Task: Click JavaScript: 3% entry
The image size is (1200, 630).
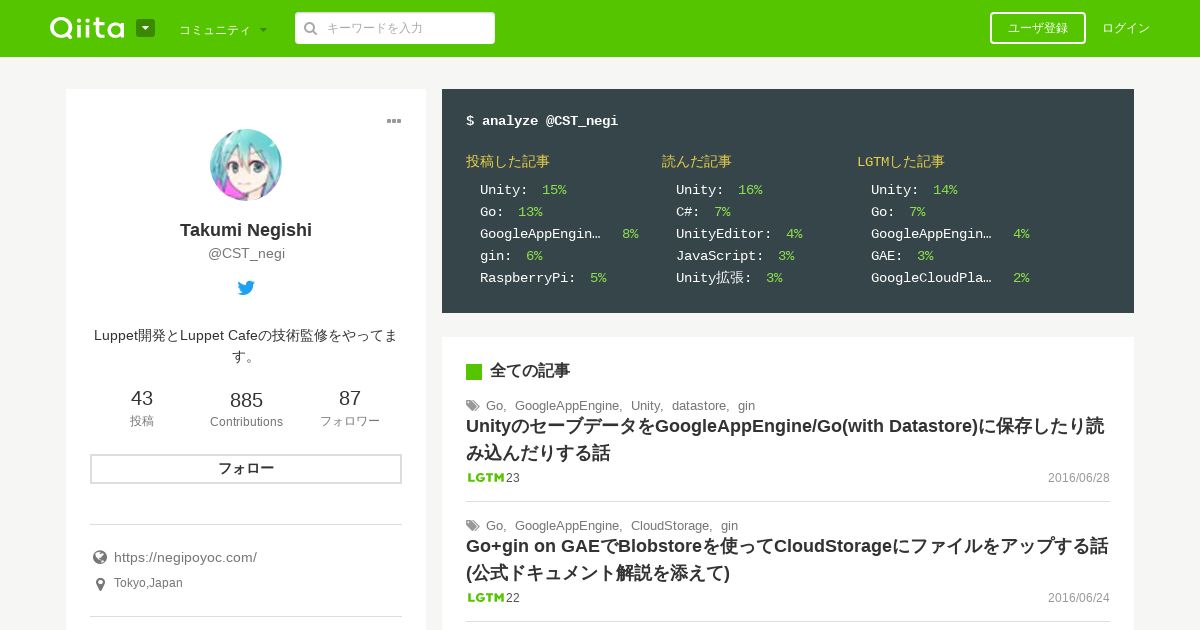Action: (x=735, y=256)
